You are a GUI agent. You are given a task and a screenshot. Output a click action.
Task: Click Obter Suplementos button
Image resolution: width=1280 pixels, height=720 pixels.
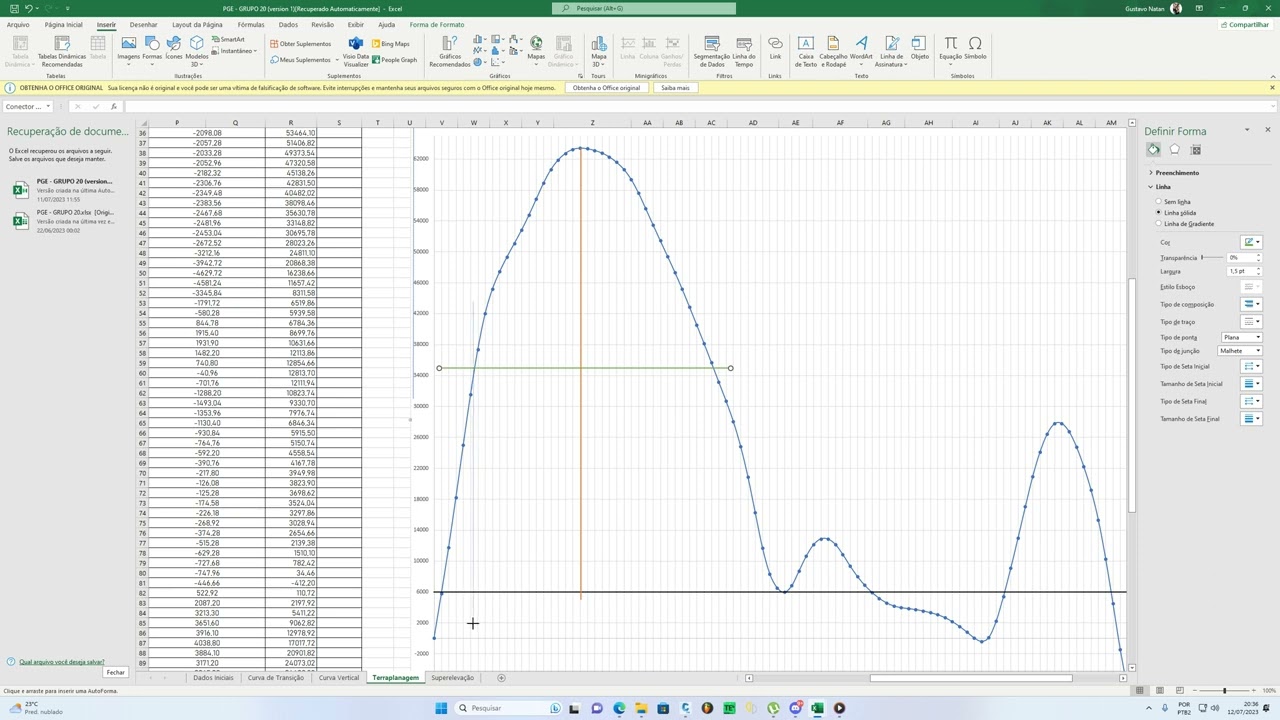pos(301,44)
